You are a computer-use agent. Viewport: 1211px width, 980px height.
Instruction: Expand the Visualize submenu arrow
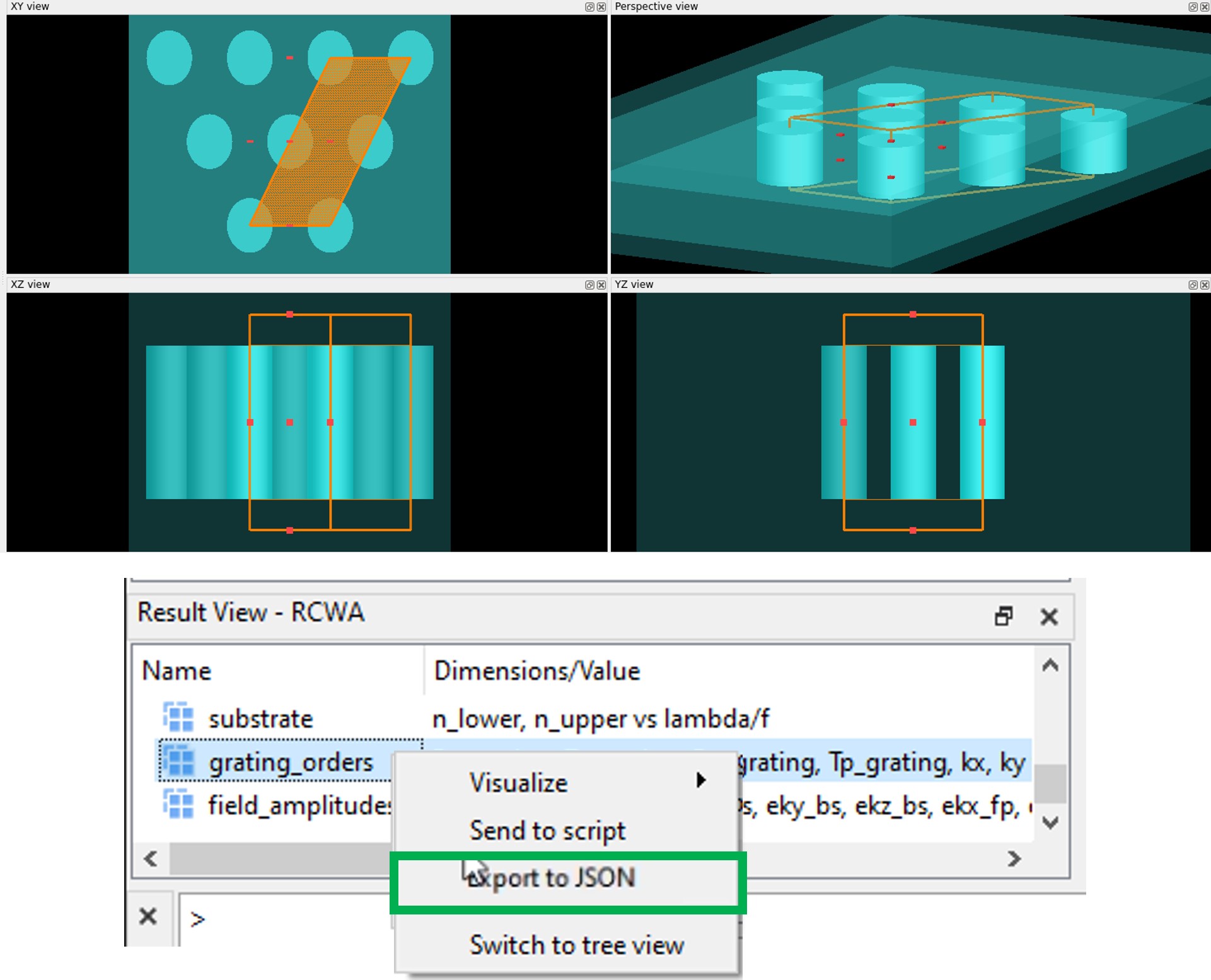tap(700, 780)
